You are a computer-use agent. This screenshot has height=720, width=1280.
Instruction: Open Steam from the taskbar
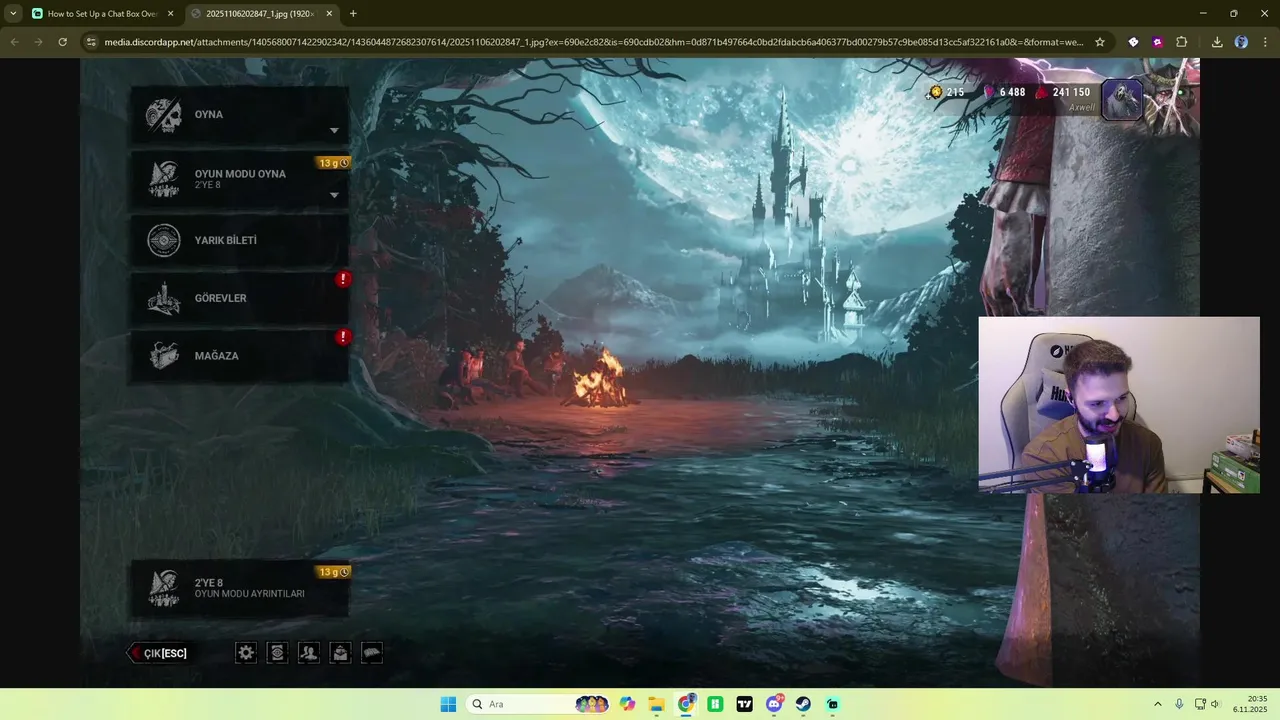coord(803,704)
